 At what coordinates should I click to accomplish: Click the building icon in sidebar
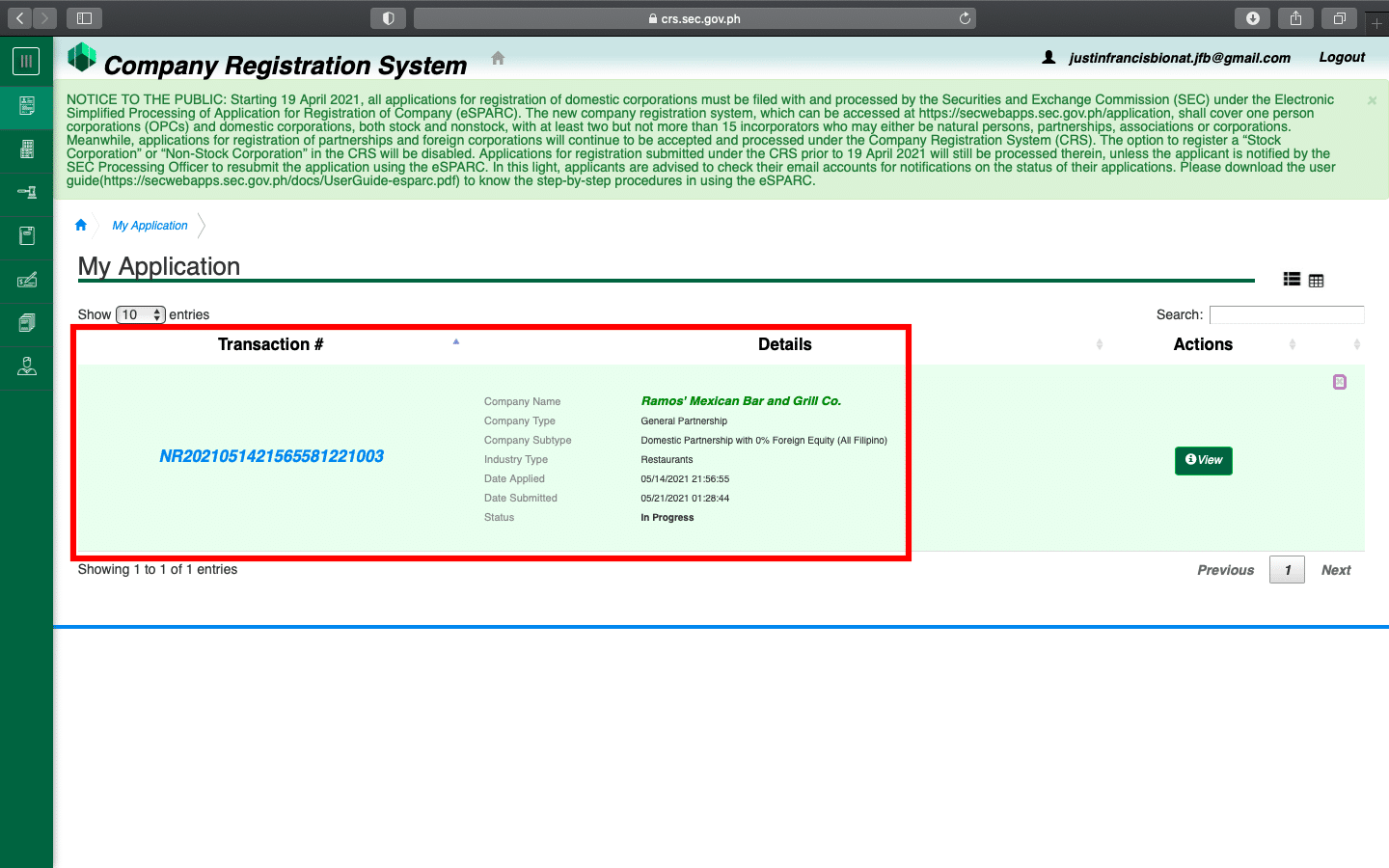click(27, 149)
